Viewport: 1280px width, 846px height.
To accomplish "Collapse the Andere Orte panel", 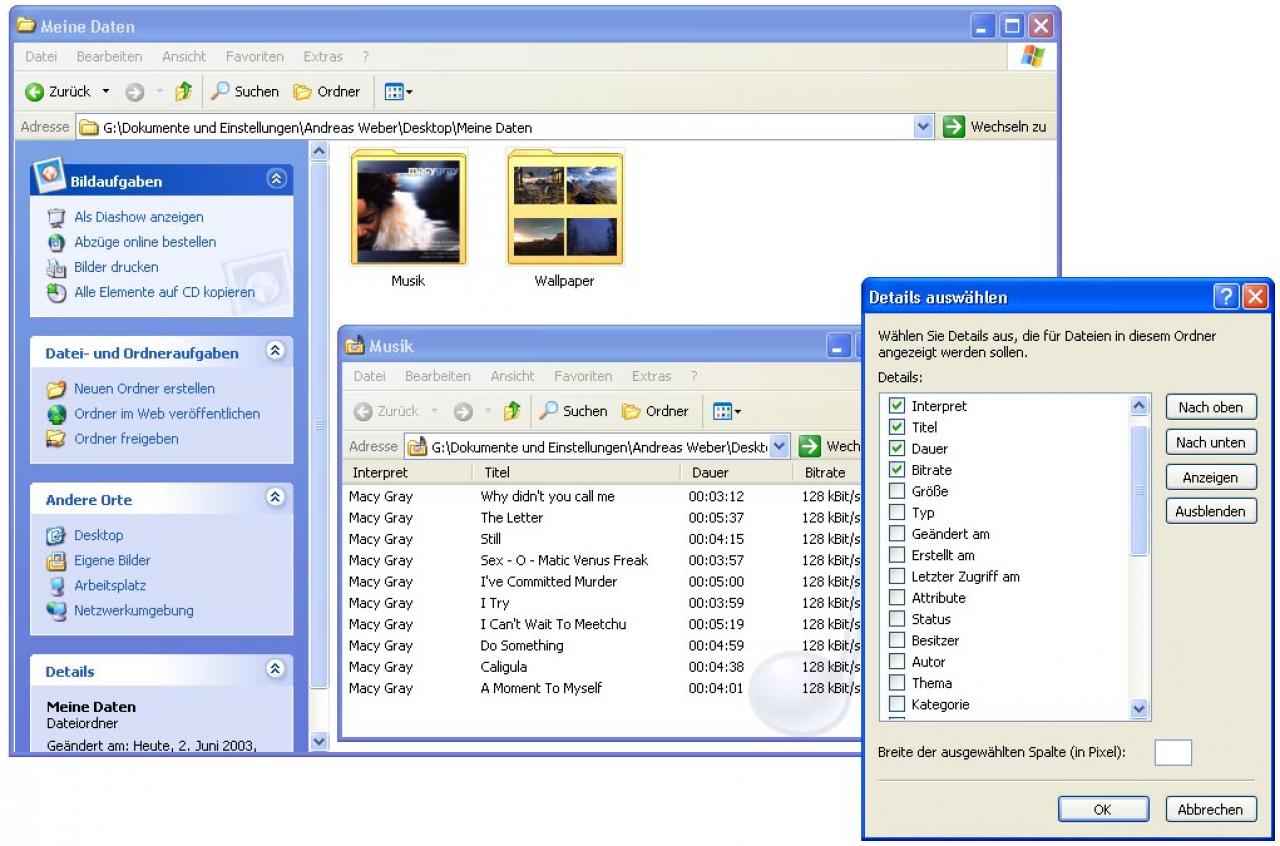I will coord(277,498).
